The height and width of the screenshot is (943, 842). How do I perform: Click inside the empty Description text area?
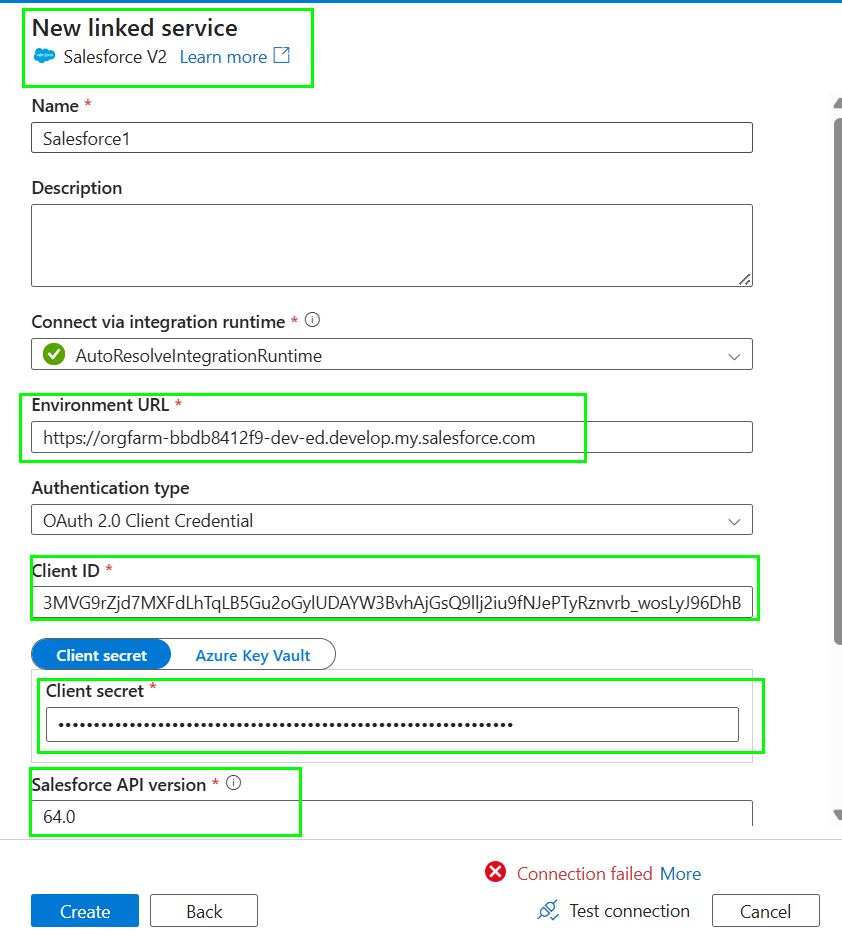pyautogui.click(x=392, y=245)
